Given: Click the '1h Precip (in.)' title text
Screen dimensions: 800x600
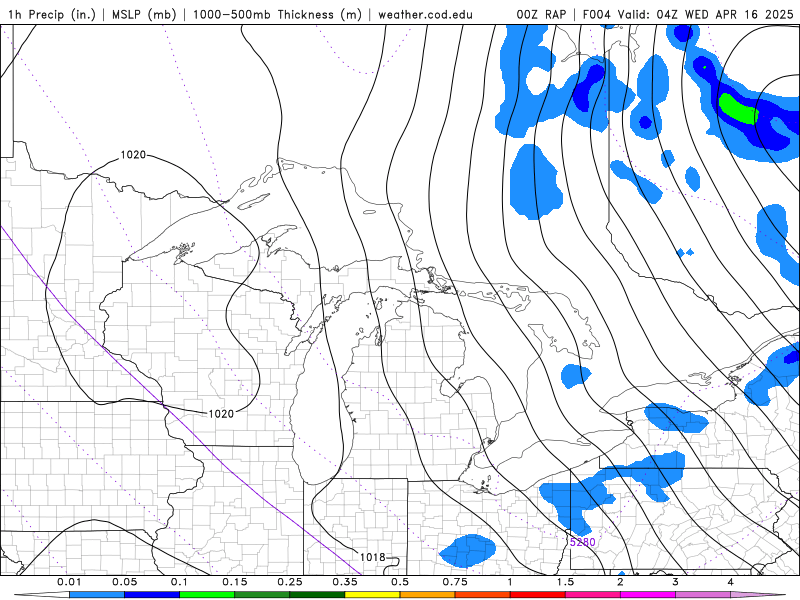Looking at the screenshot, I should (x=52, y=15).
